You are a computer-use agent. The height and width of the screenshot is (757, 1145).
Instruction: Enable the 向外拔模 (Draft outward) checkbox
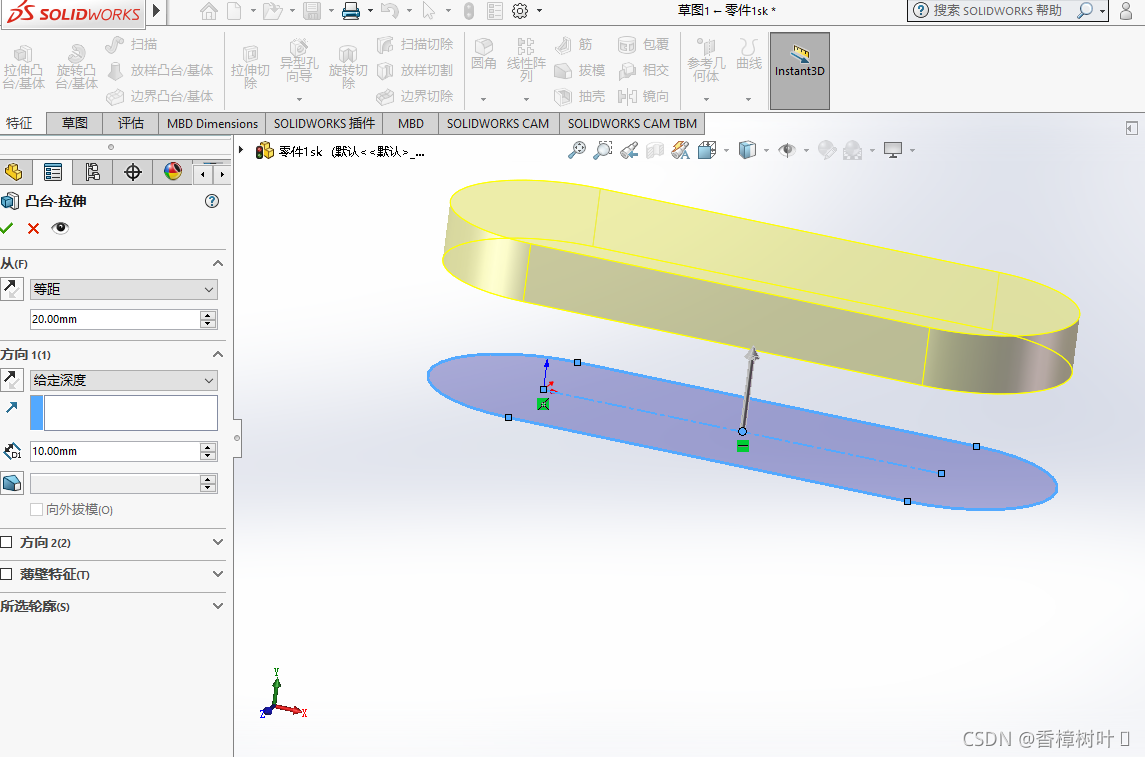tap(37, 510)
